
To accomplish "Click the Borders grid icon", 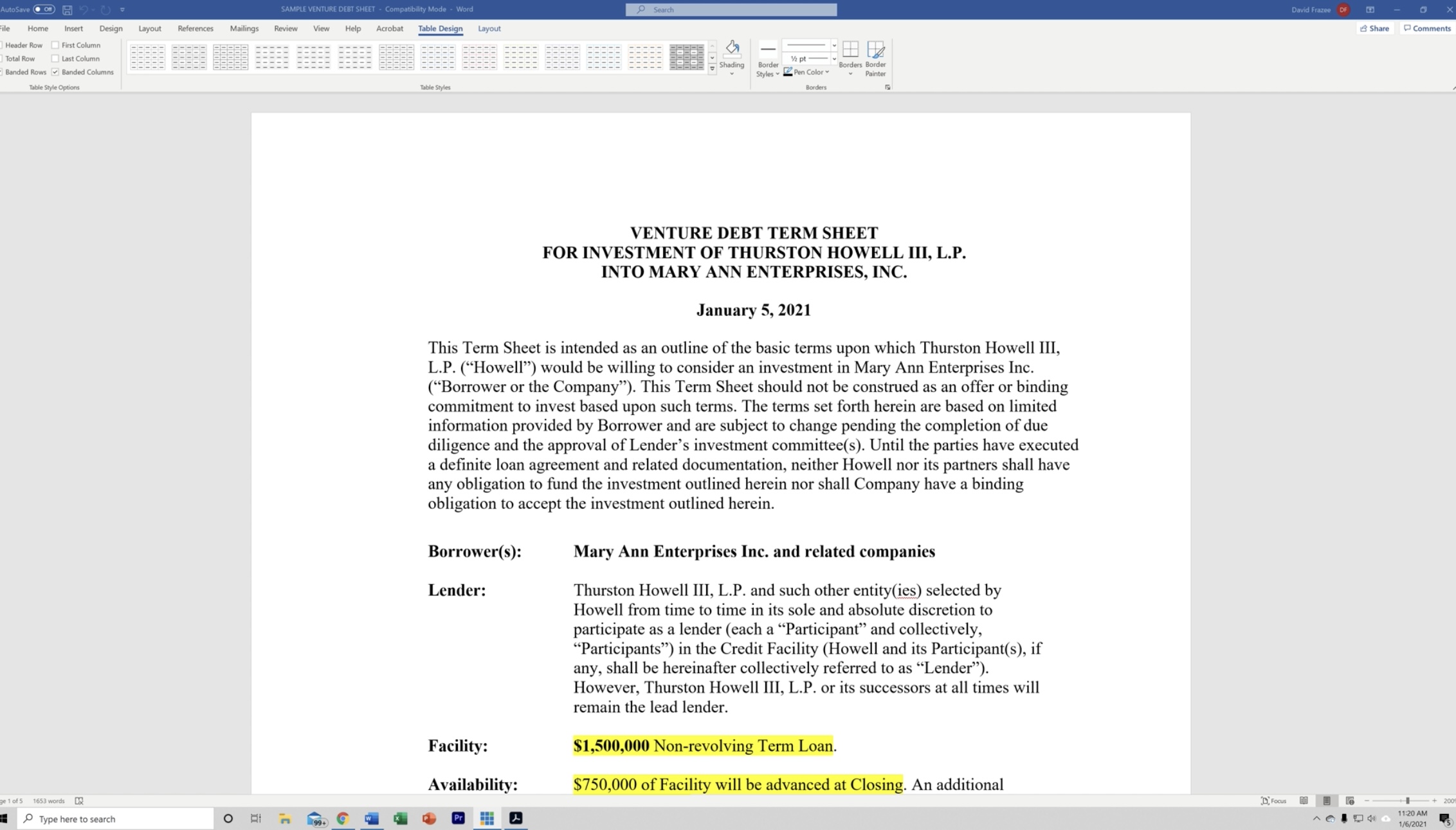I will click(x=850, y=50).
